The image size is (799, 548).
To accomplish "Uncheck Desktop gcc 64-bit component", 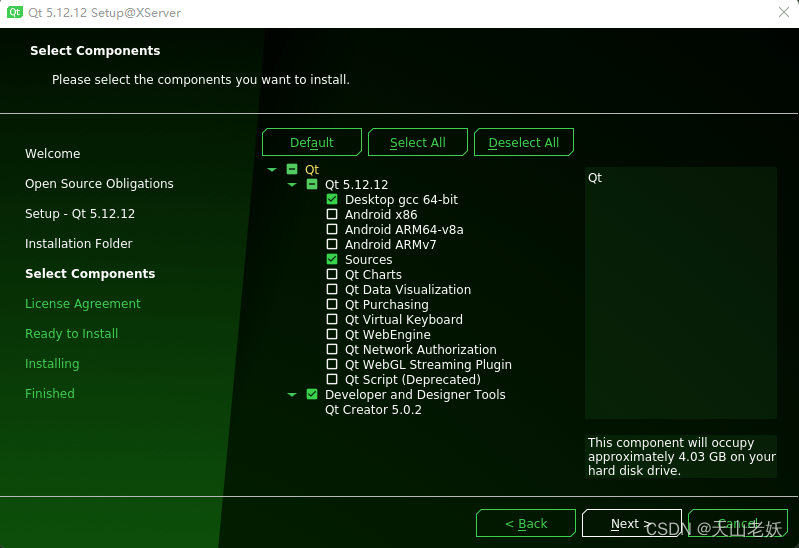I will pos(332,199).
